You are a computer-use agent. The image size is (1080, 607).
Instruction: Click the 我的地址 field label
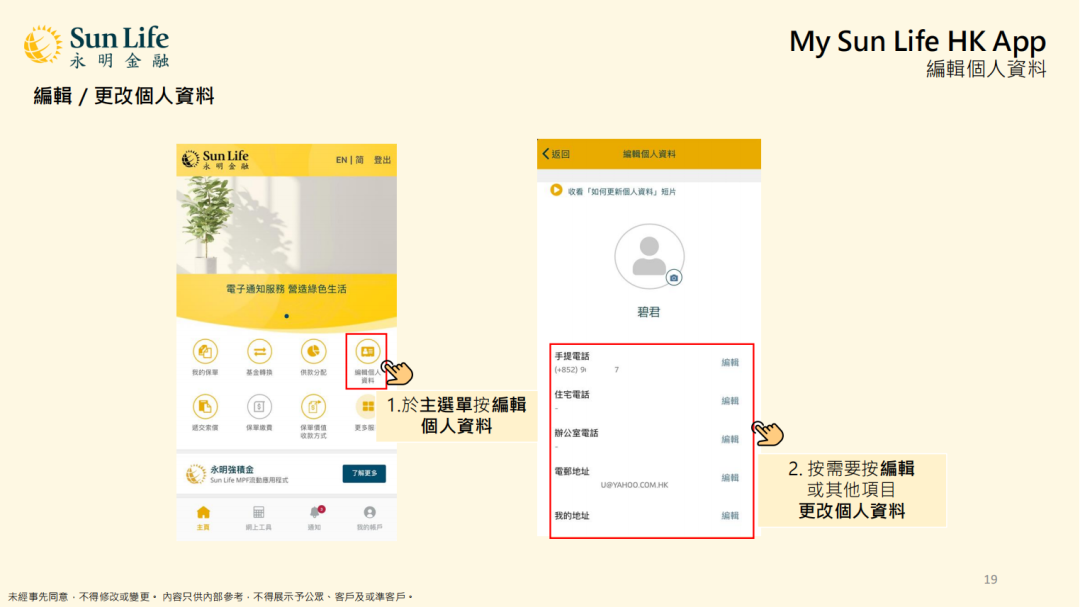click(x=572, y=516)
